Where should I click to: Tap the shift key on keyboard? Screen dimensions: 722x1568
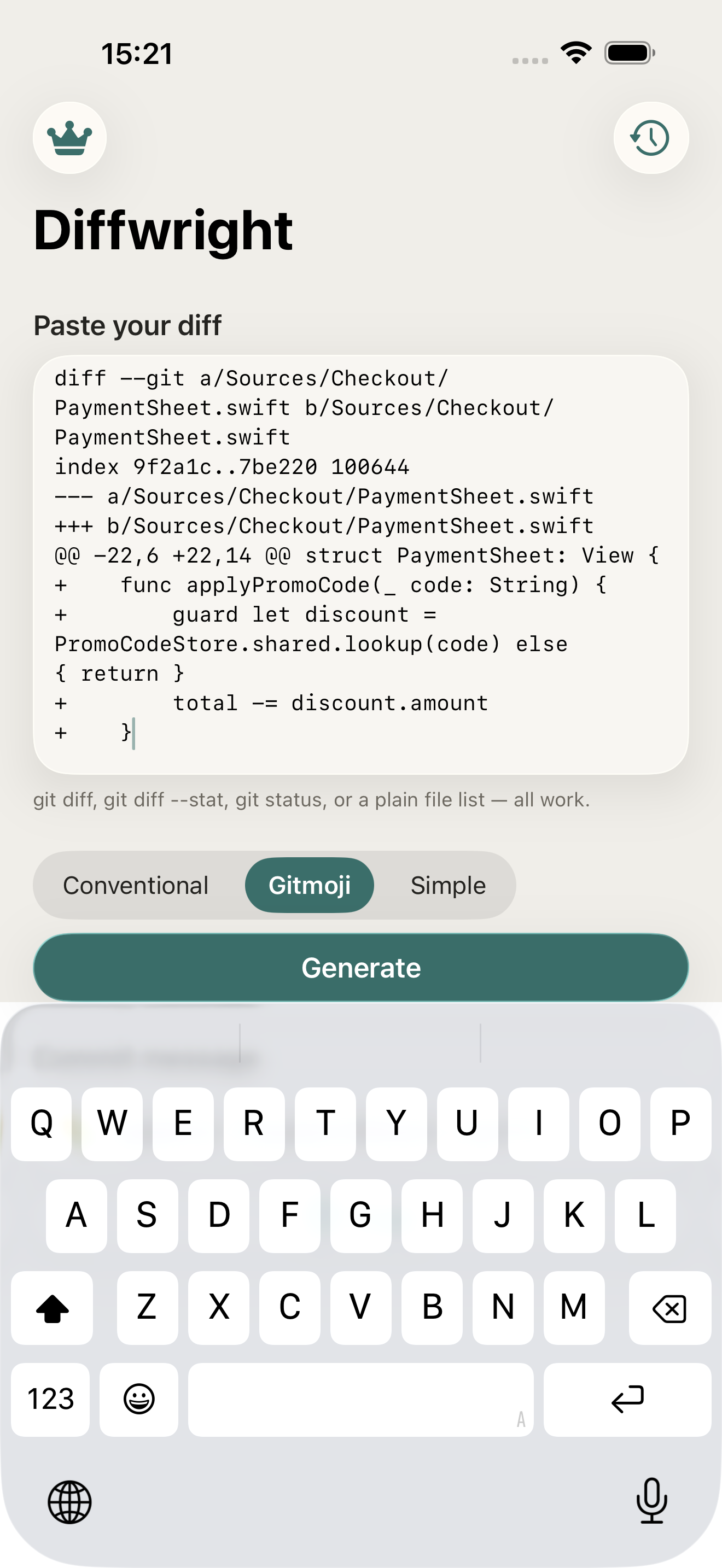[53, 1307]
